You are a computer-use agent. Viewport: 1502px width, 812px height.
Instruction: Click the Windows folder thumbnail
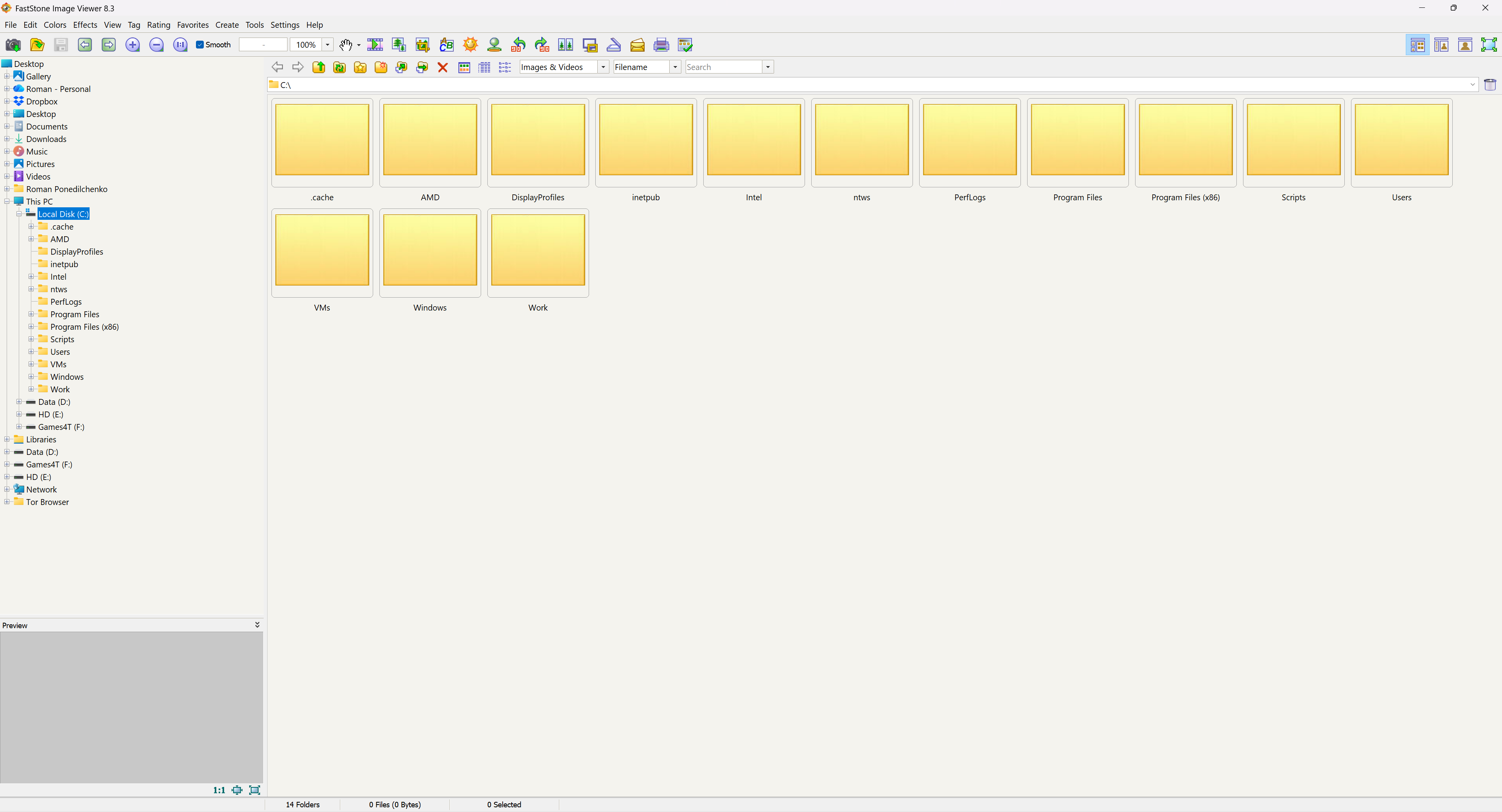tap(430, 251)
